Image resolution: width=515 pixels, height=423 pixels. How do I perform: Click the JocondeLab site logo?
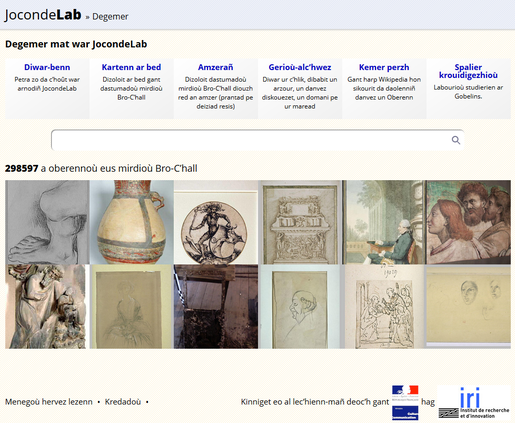(43, 15)
